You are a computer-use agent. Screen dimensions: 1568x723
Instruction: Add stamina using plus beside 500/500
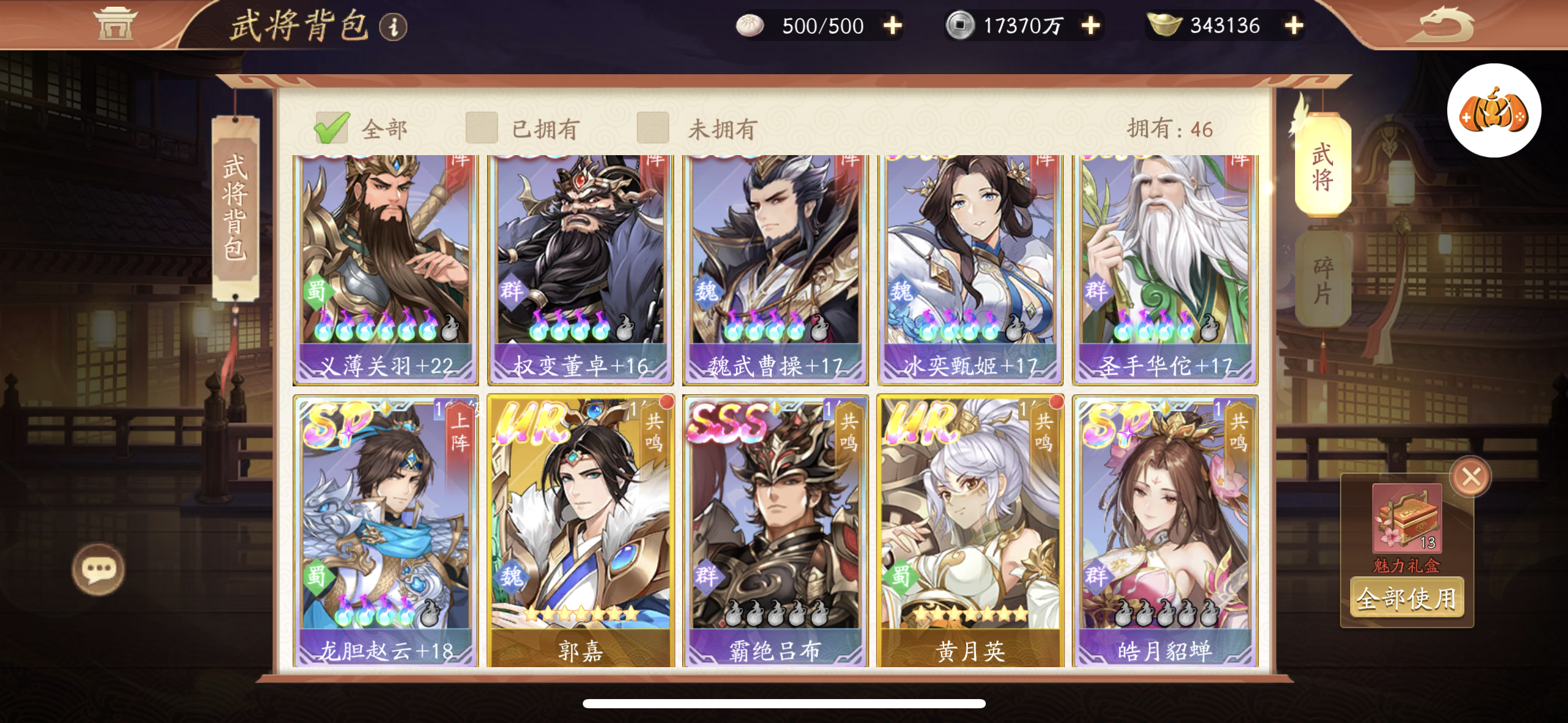pyautogui.click(x=893, y=26)
